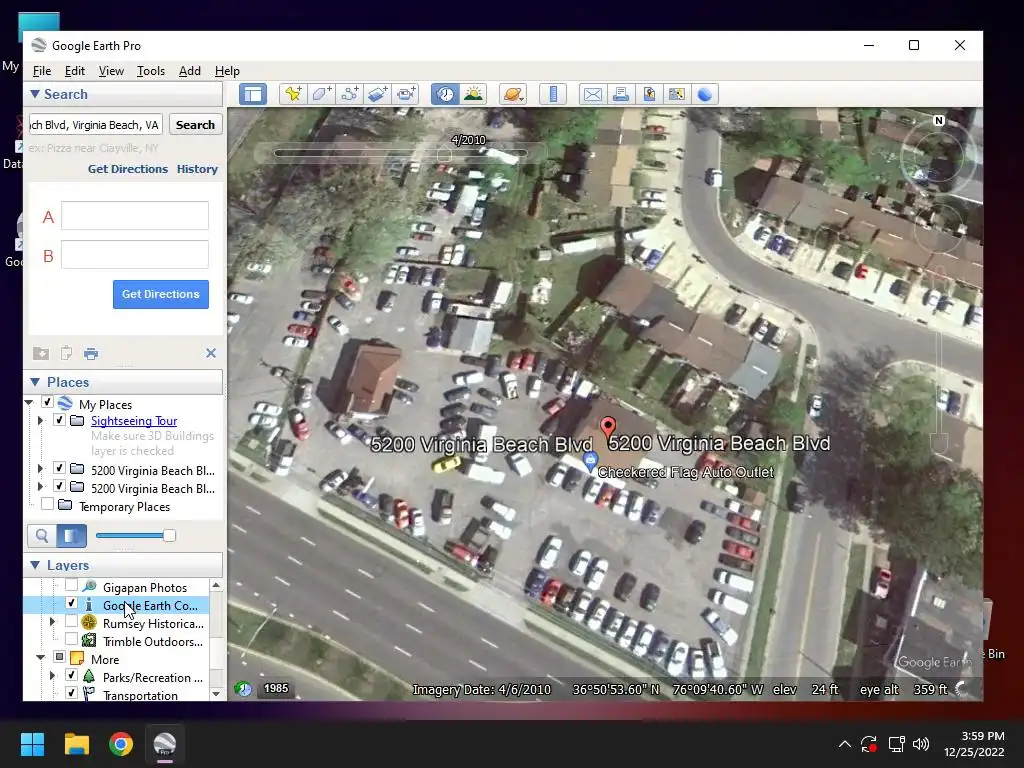Open Windows Start menu
The width and height of the screenshot is (1024, 768).
32,744
